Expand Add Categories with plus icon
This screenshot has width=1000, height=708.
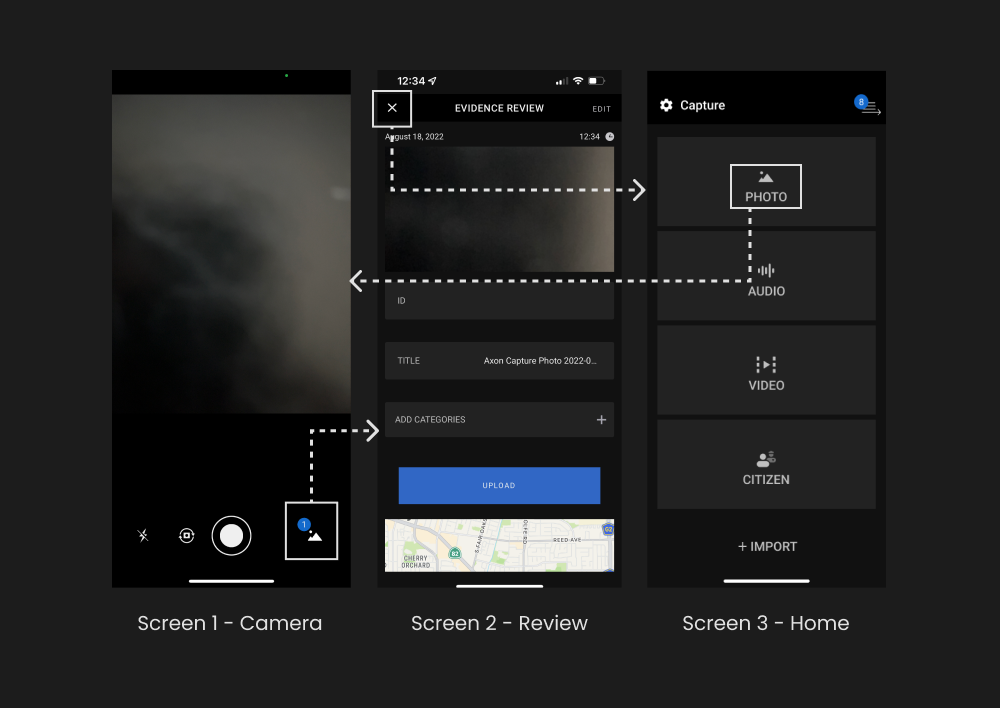coord(601,420)
